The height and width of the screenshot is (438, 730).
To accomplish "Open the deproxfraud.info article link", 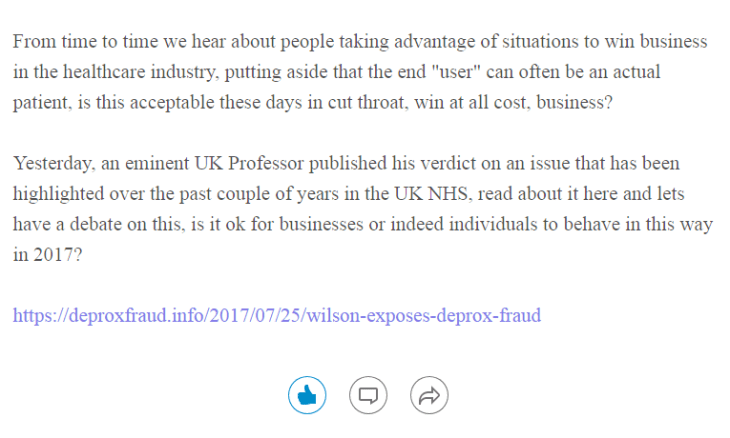I will pyautogui.click(x=277, y=316).
